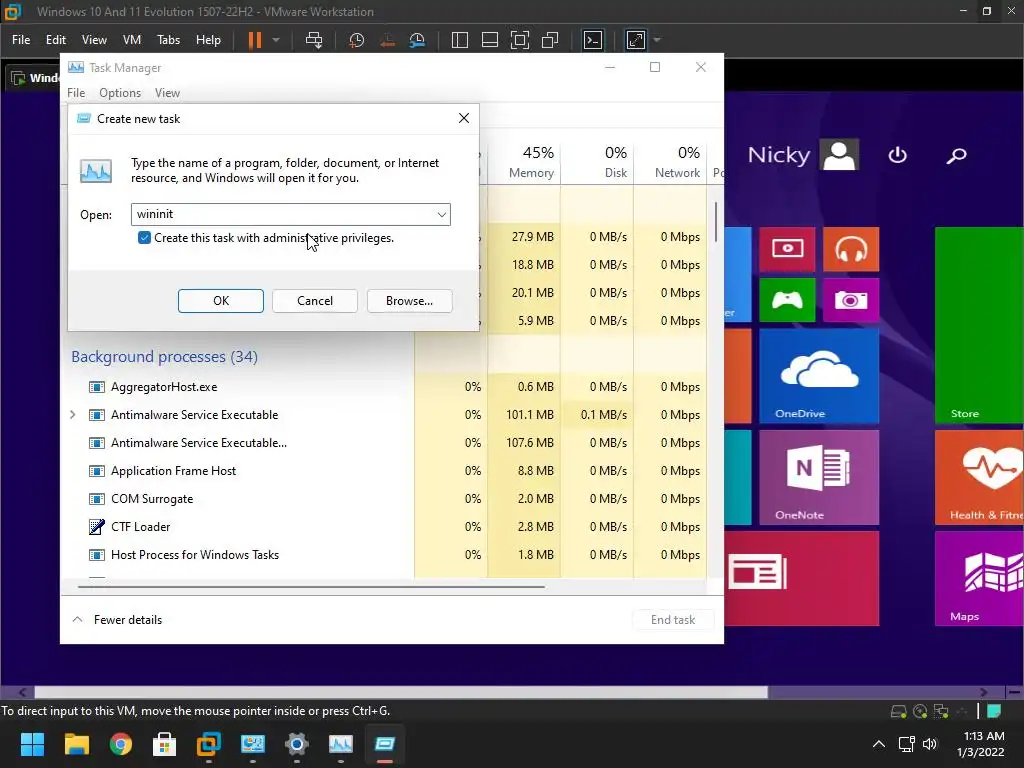Open Task Manager File menu
The width and height of the screenshot is (1024, 768).
click(x=76, y=93)
